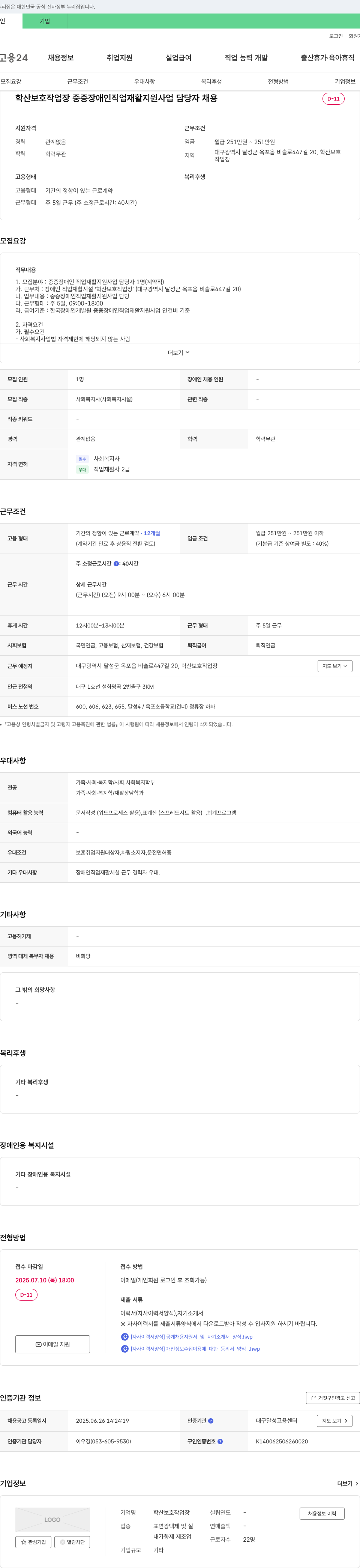Click the 공개채용지원서 attachment link icon
The image size is (360, 1568).
[x=124, y=1337]
